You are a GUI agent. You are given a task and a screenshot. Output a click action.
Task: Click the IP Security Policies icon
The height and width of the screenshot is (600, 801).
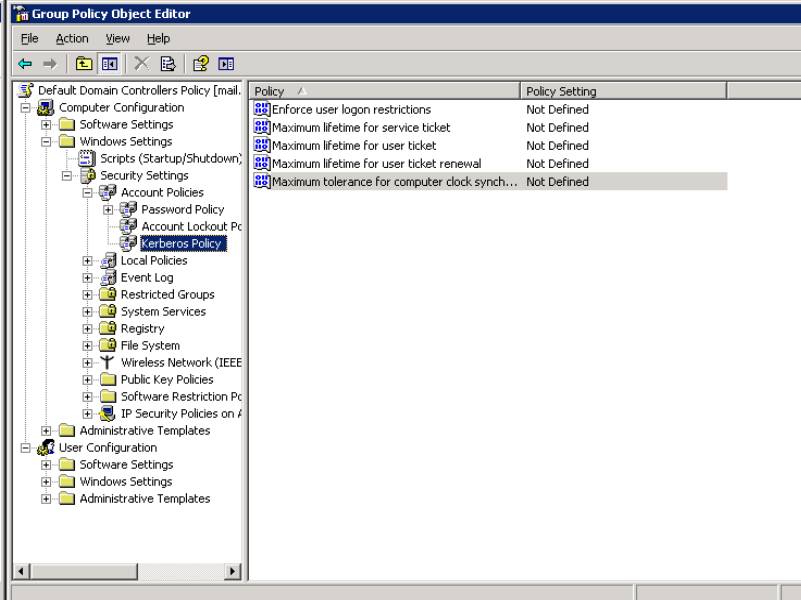coord(107,414)
